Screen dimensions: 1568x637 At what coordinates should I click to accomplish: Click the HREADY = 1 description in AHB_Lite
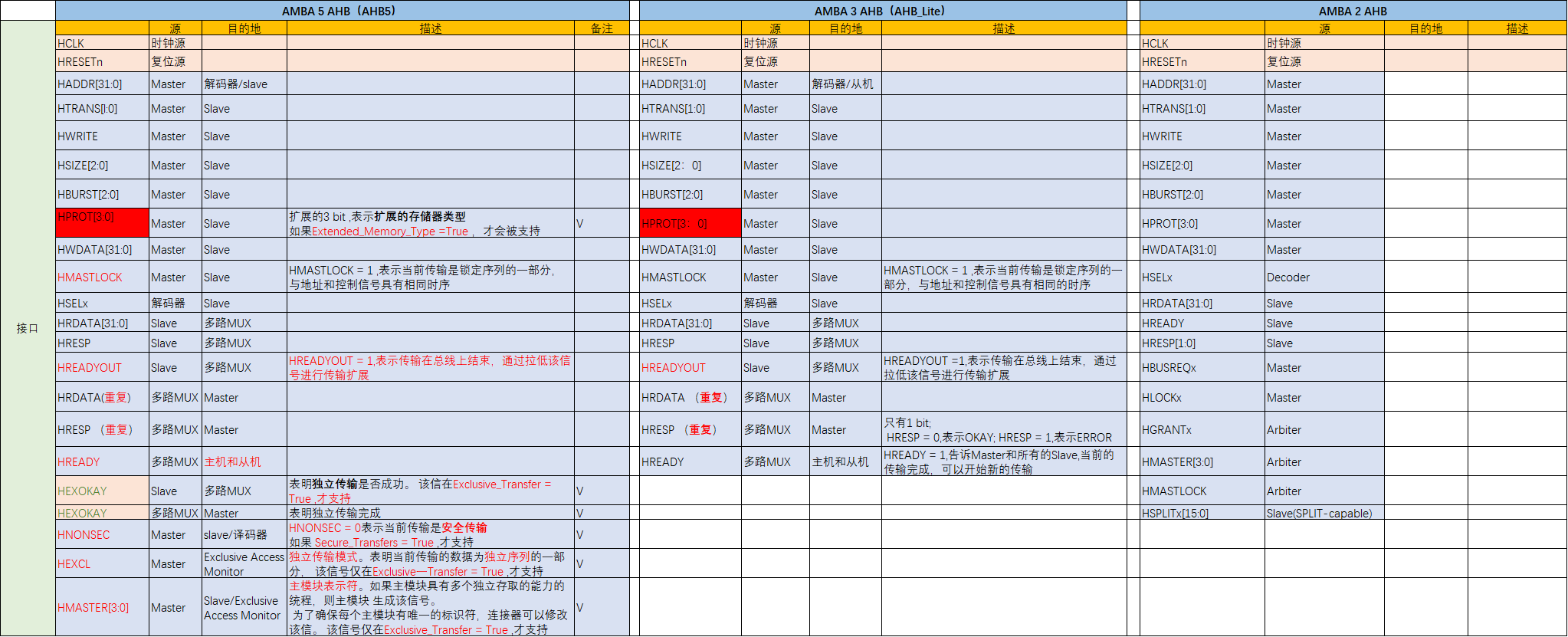[x=1004, y=461]
